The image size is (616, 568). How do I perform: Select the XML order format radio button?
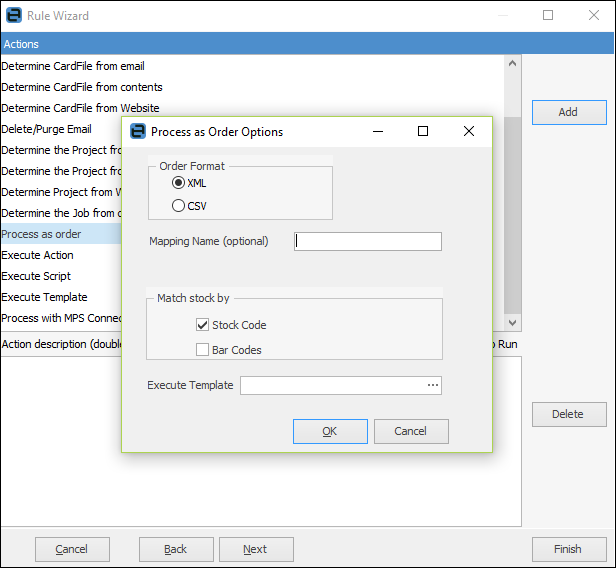click(179, 183)
